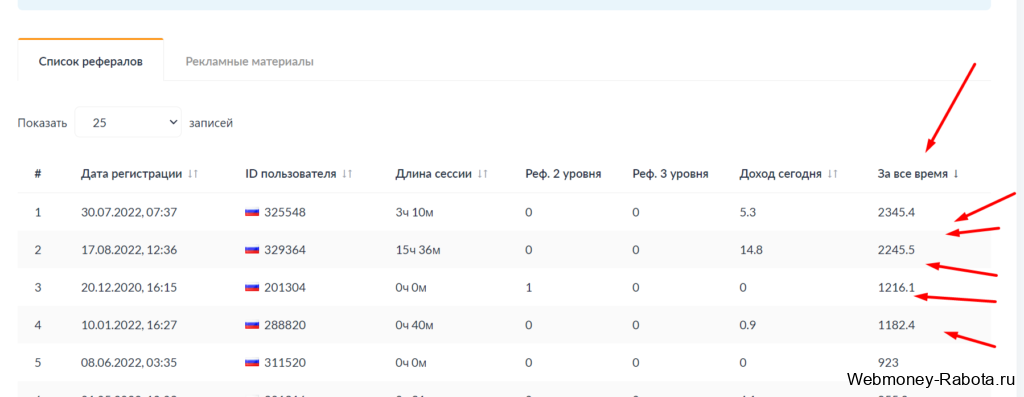The height and width of the screenshot is (397, 1024).
Task: Click registration date 20.12.2020, 16:15
Action: [129, 287]
